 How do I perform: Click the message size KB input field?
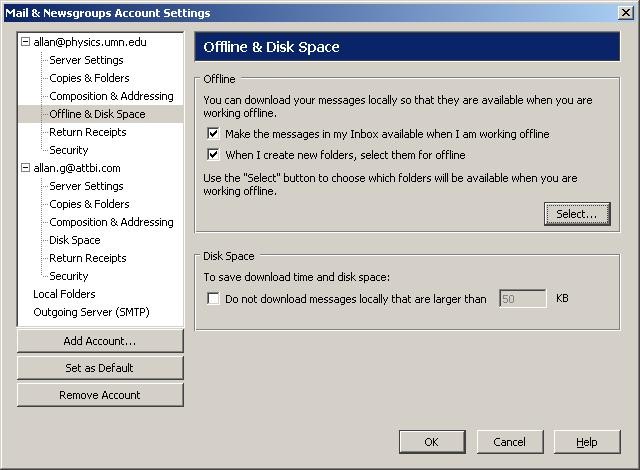click(522, 299)
